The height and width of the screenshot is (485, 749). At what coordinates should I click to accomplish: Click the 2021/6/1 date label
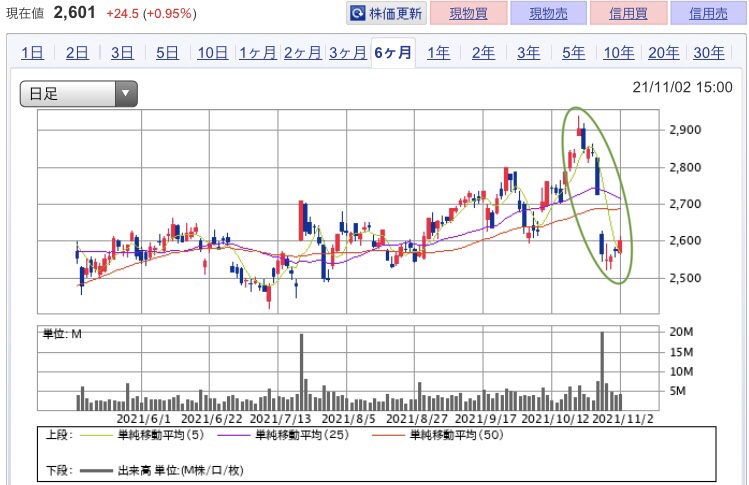(x=143, y=419)
